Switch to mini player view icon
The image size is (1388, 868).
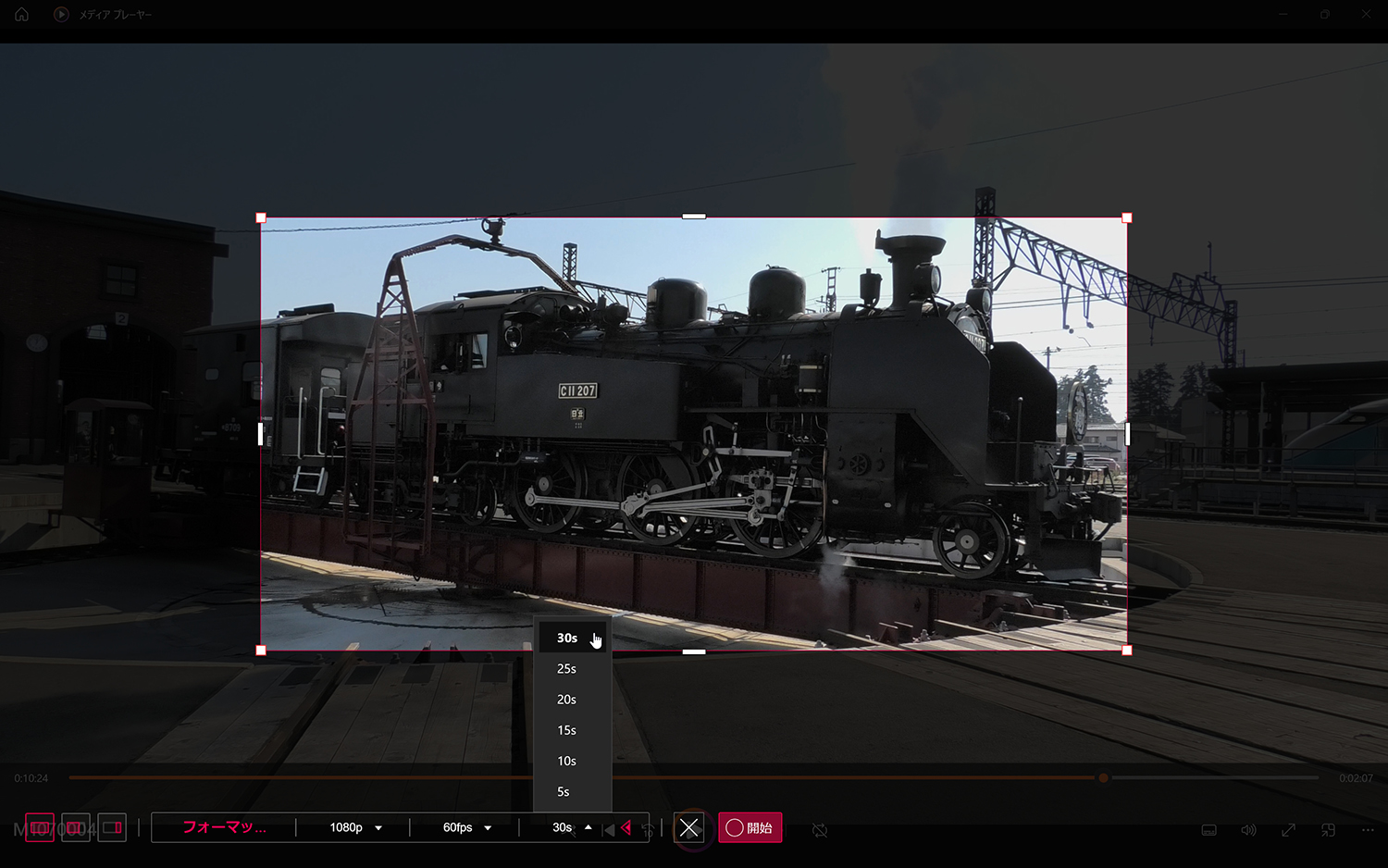tap(1328, 830)
